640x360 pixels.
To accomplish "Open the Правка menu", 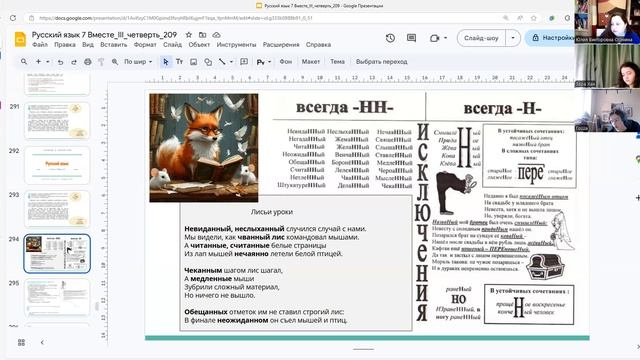I will pyautogui.click(x=65, y=44).
